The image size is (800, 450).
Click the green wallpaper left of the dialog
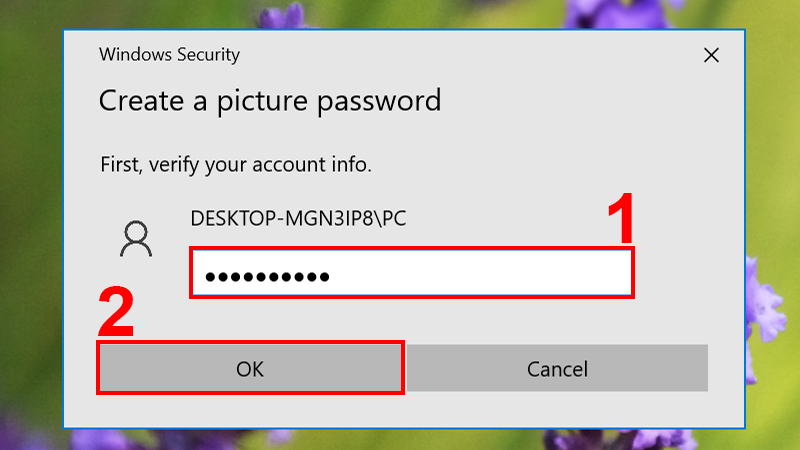(31, 204)
